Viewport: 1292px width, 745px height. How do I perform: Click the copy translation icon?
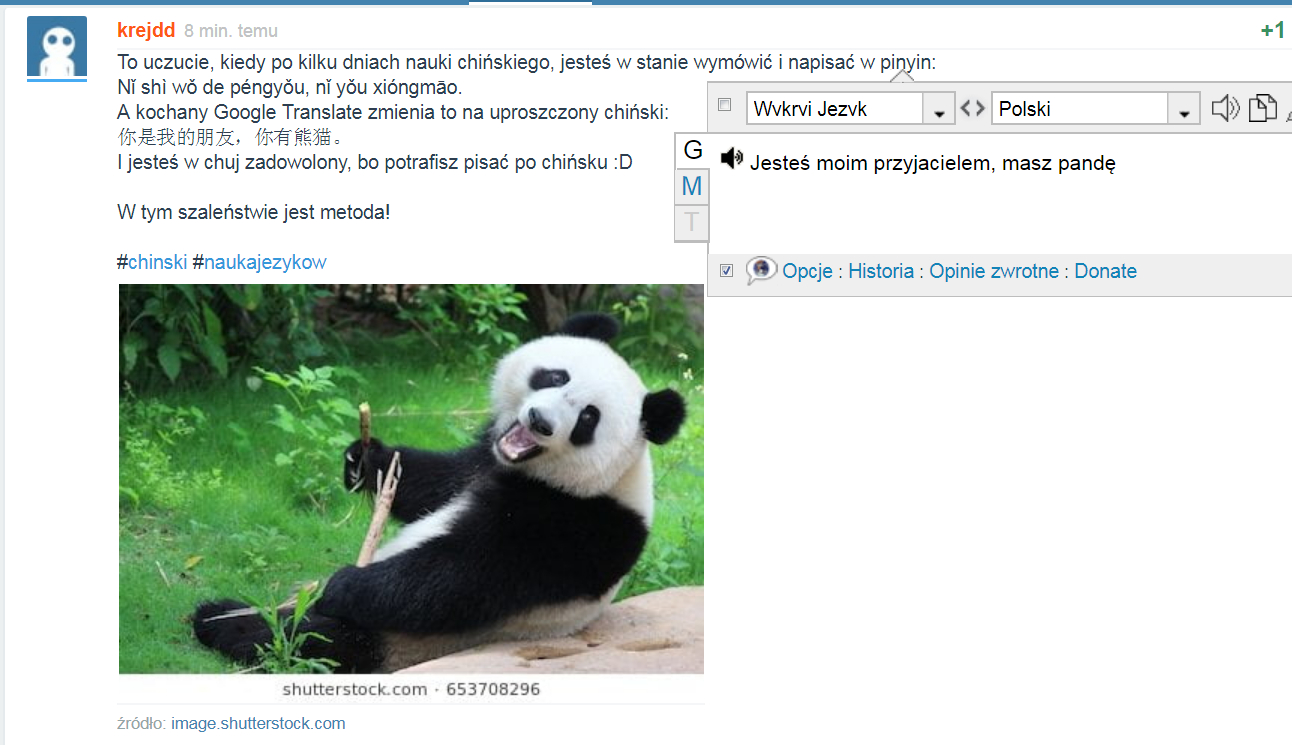coord(1262,108)
